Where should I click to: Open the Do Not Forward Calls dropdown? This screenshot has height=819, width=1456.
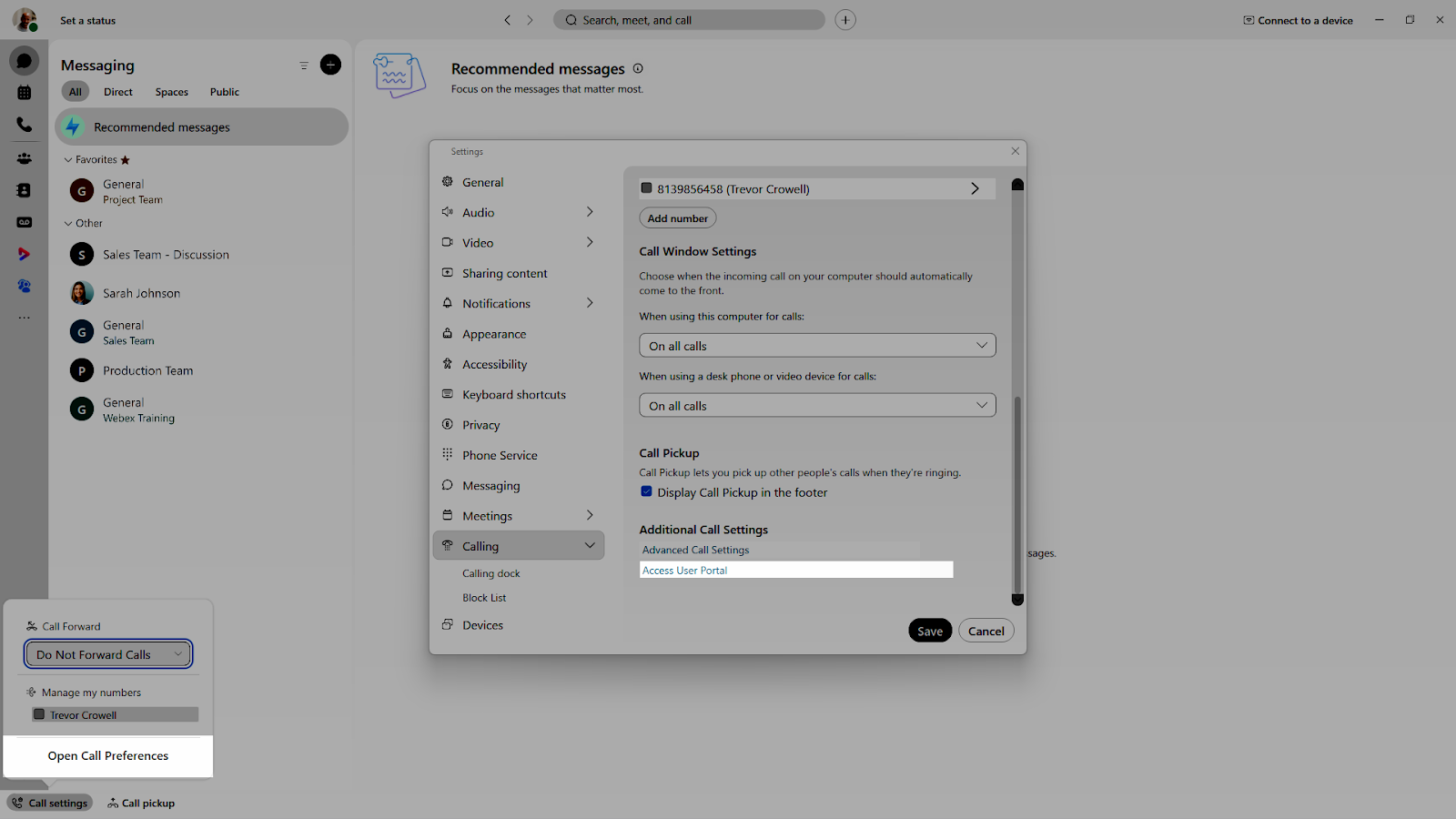108,654
